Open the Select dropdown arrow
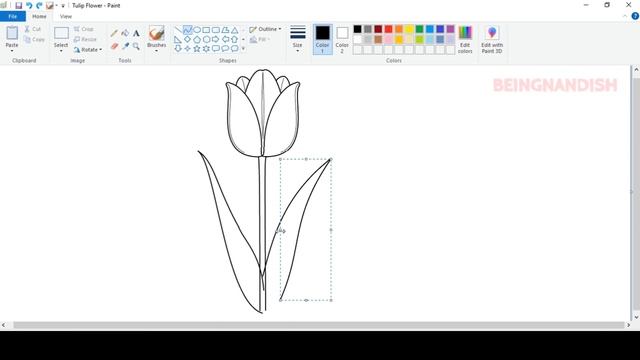The width and height of the screenshot is (640, 360). (x=61, y=51)
